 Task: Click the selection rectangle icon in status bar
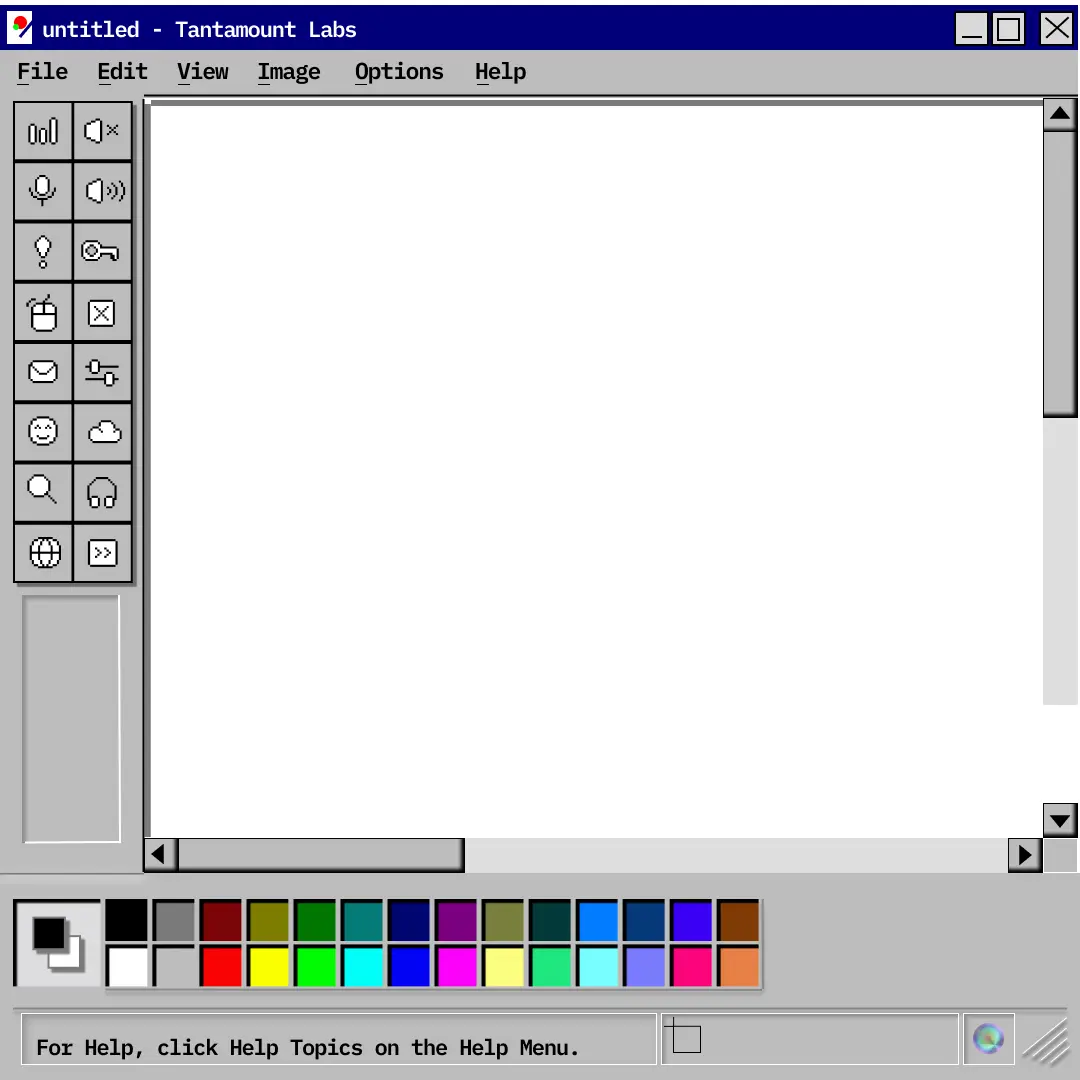[683, 1035]
